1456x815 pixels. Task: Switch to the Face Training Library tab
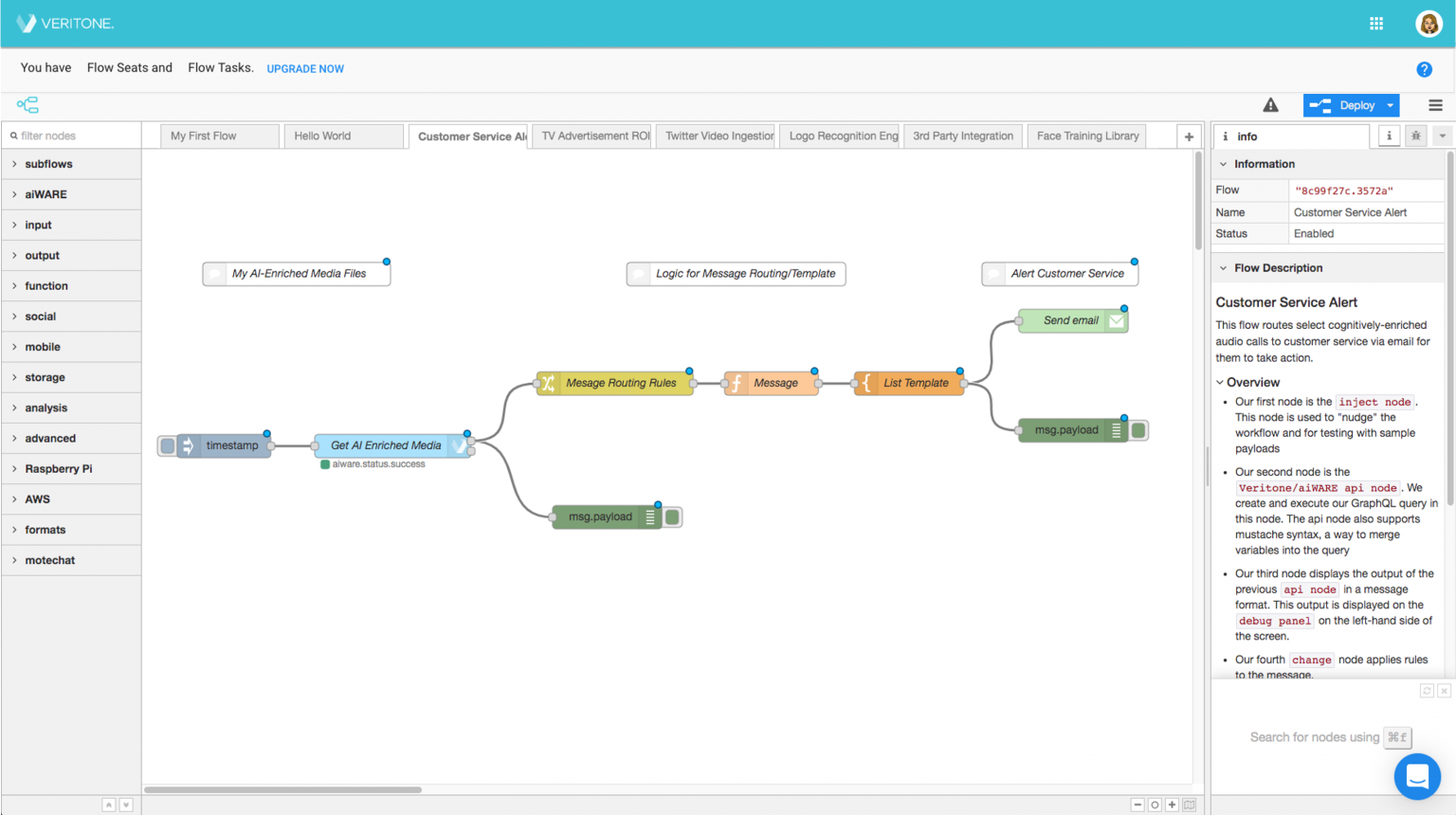click(1087, 136)
